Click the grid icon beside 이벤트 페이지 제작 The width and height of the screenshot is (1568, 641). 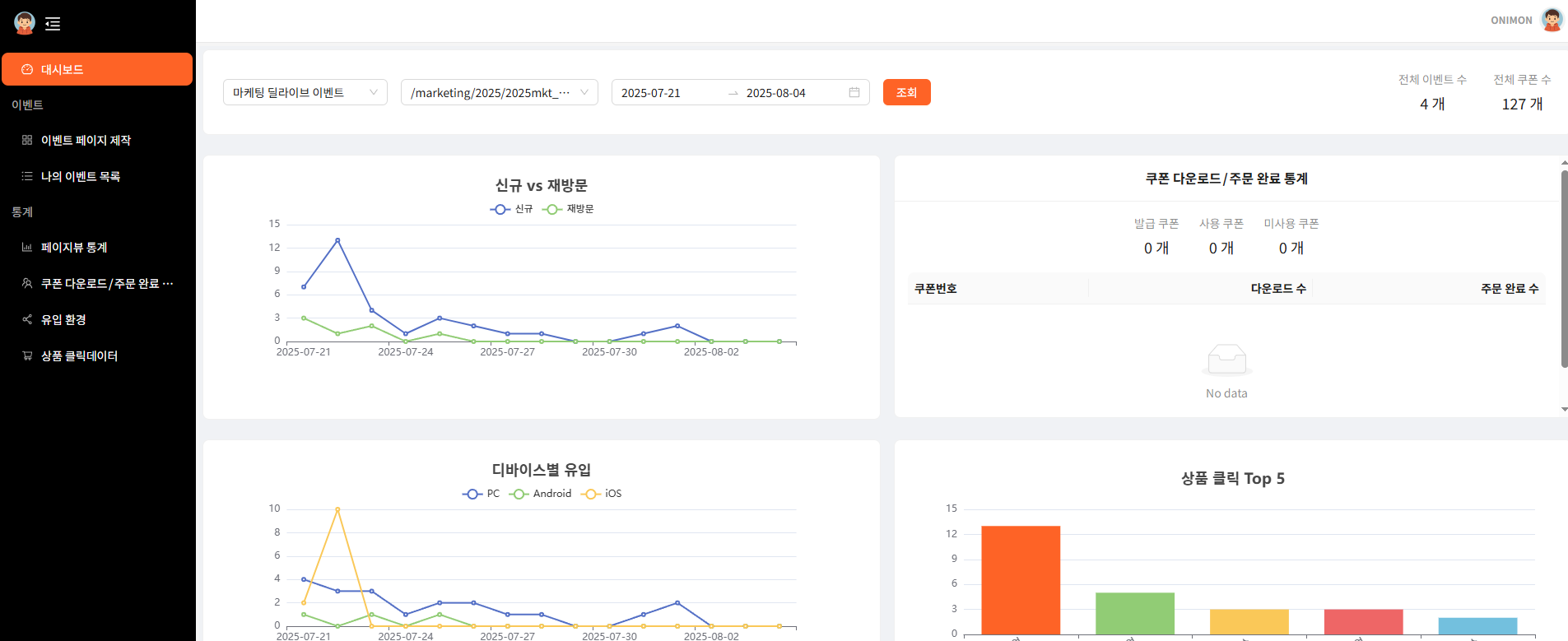pos(27,141)
